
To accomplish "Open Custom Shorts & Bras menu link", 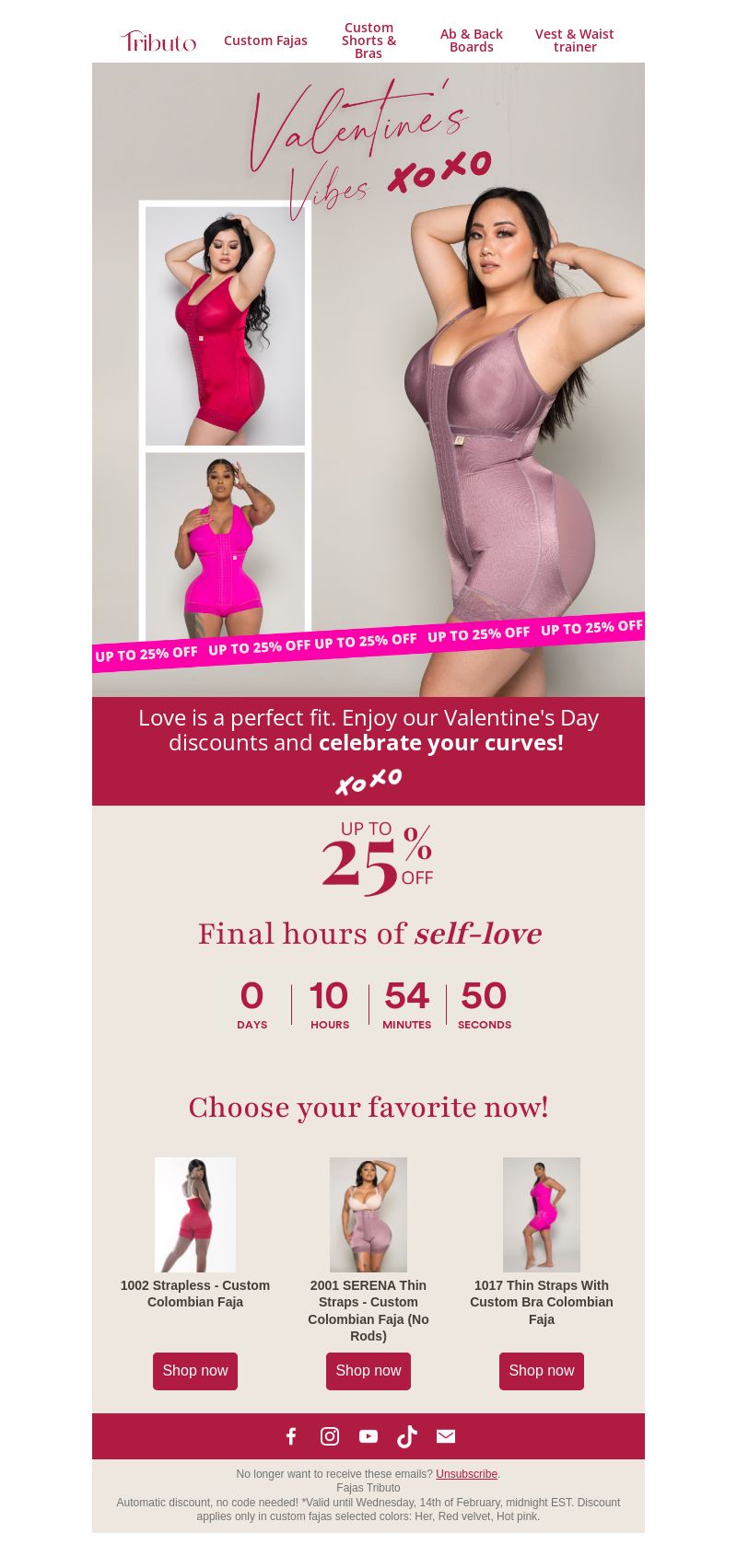I will click(x=368, y=41).
